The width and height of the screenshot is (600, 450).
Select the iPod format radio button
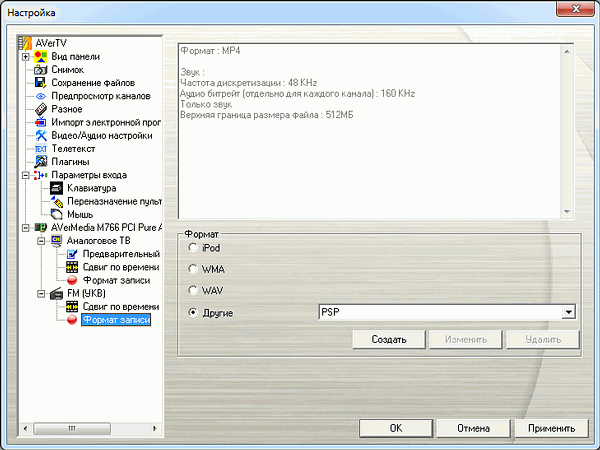click(x=193, y=247)
